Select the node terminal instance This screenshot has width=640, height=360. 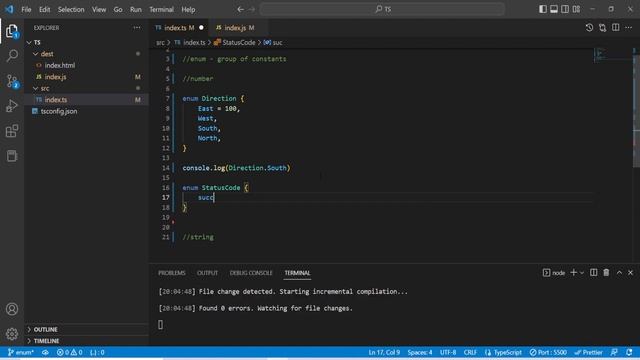(x=554, y=273)
